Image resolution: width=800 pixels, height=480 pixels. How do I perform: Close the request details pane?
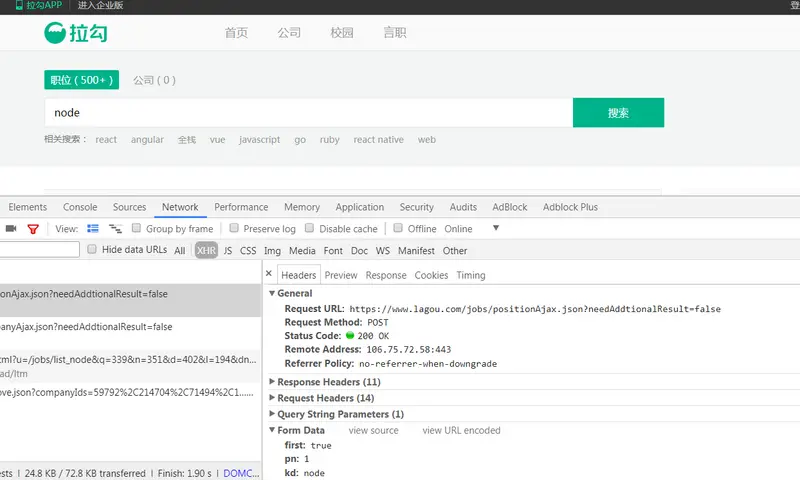269,273
